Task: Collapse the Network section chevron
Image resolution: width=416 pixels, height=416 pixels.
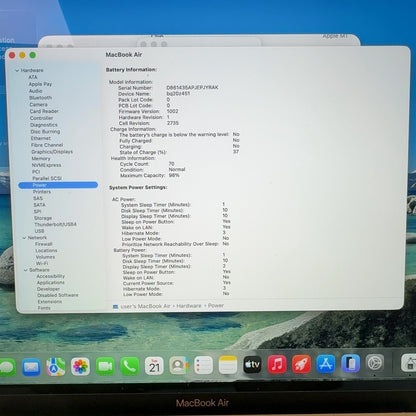Action: point(24,238)
